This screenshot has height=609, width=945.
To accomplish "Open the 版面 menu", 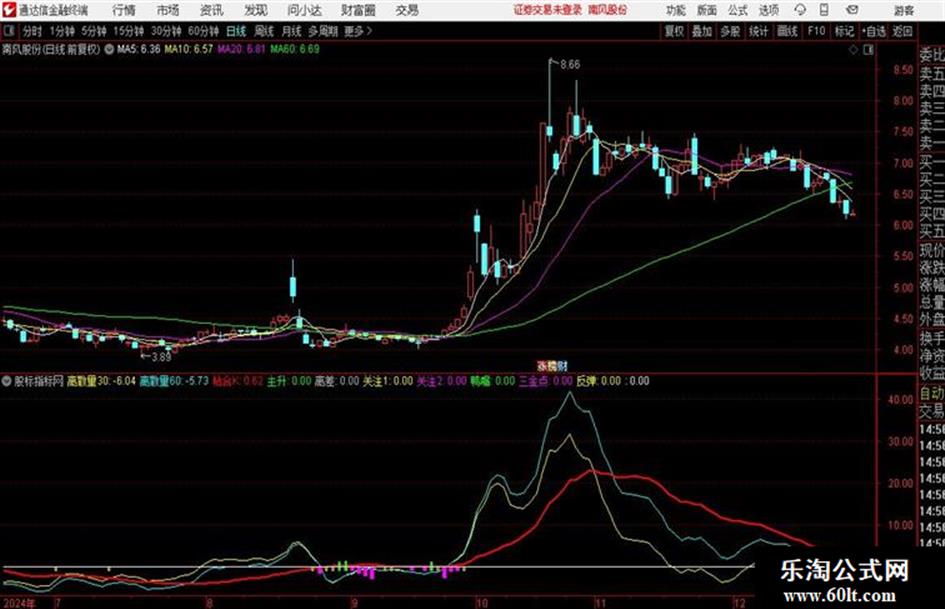I will [707, 10].
